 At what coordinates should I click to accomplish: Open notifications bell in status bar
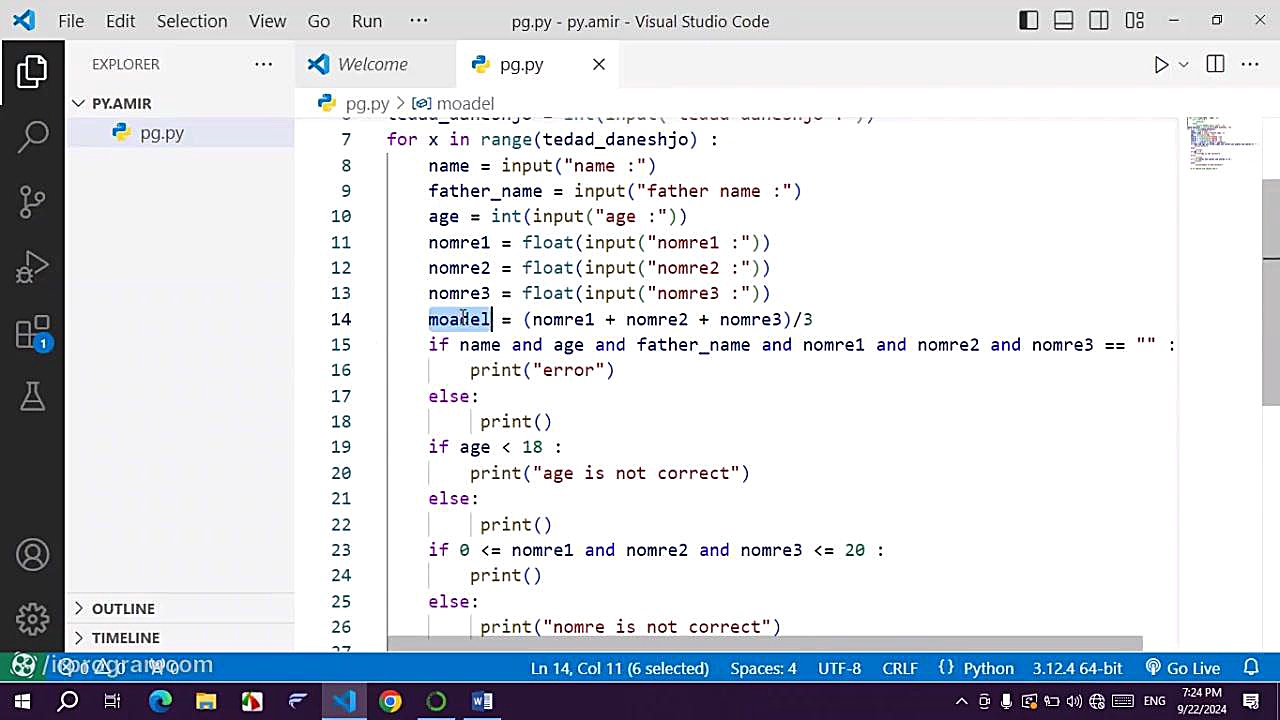pos(1251,668)
